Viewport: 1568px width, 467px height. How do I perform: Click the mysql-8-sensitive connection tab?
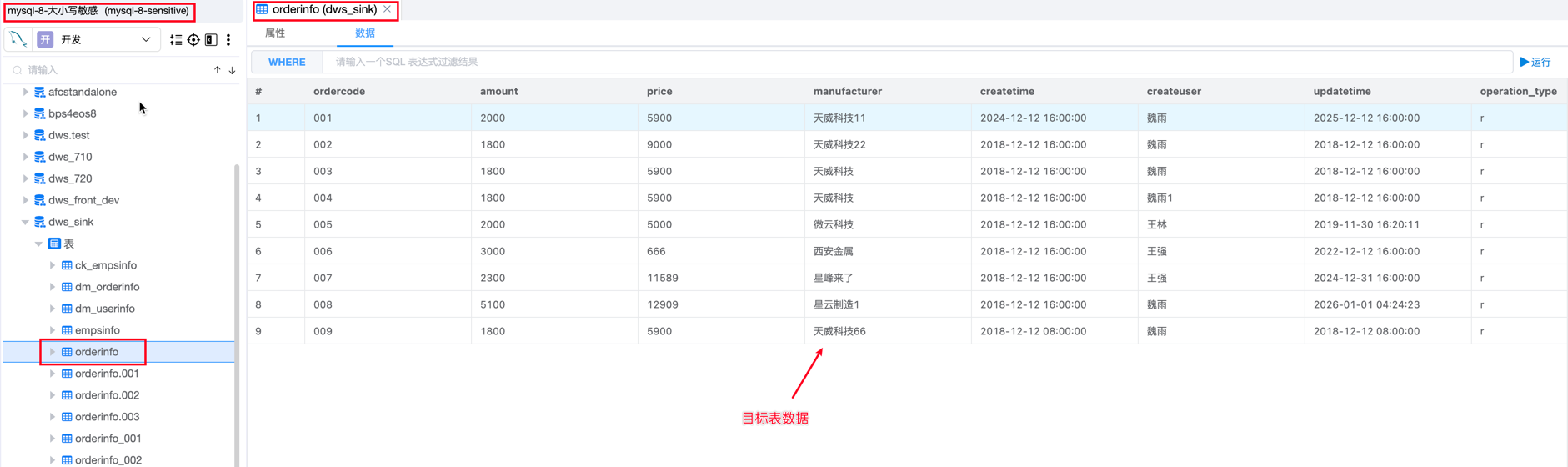click(98, 11)
